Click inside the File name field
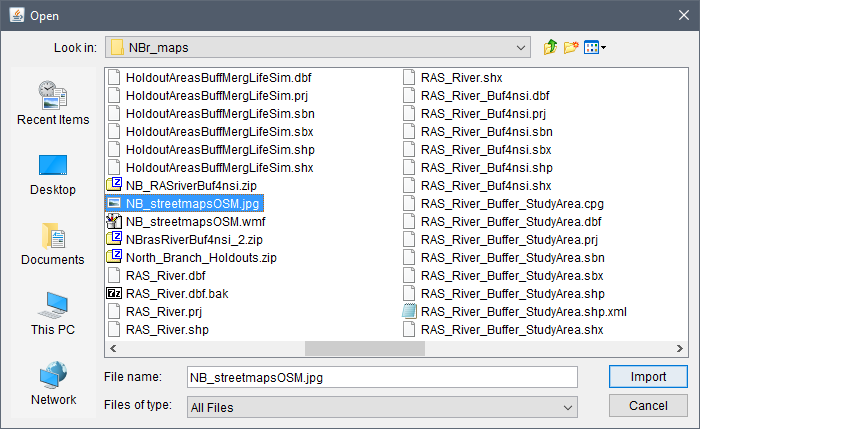 pos(382,377)
